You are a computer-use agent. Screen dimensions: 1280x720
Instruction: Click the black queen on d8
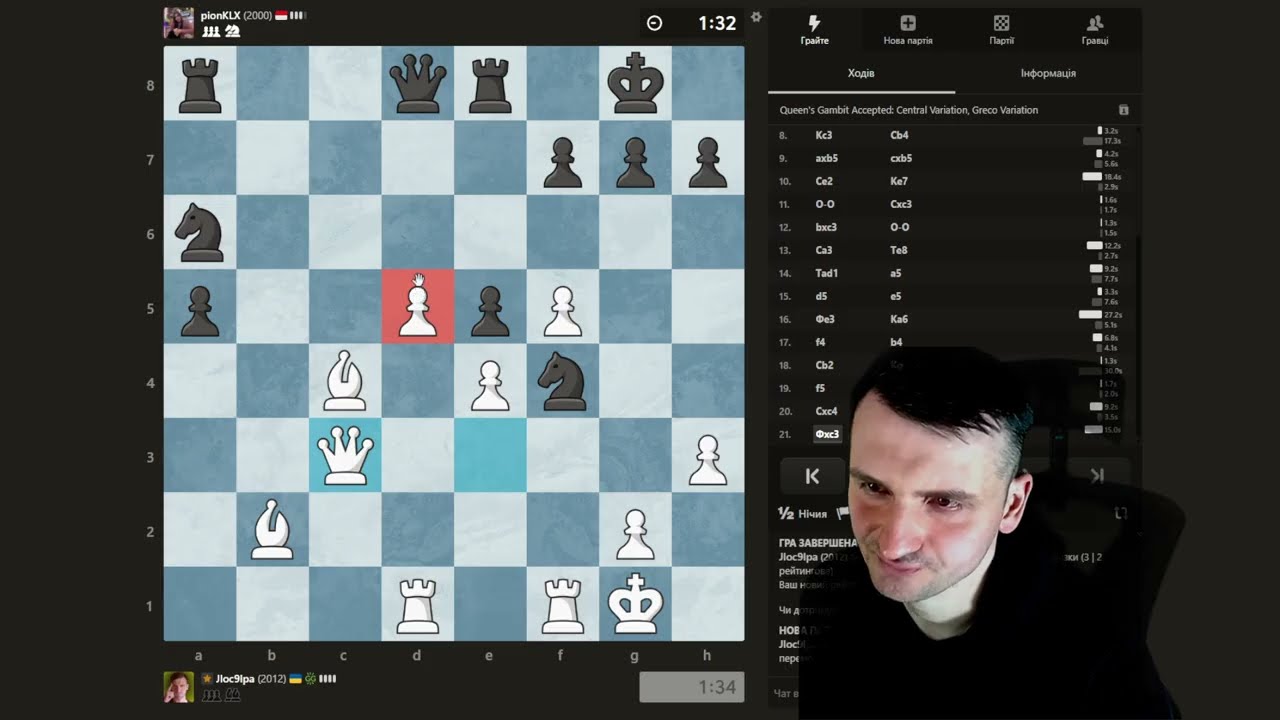coord(417,84)
